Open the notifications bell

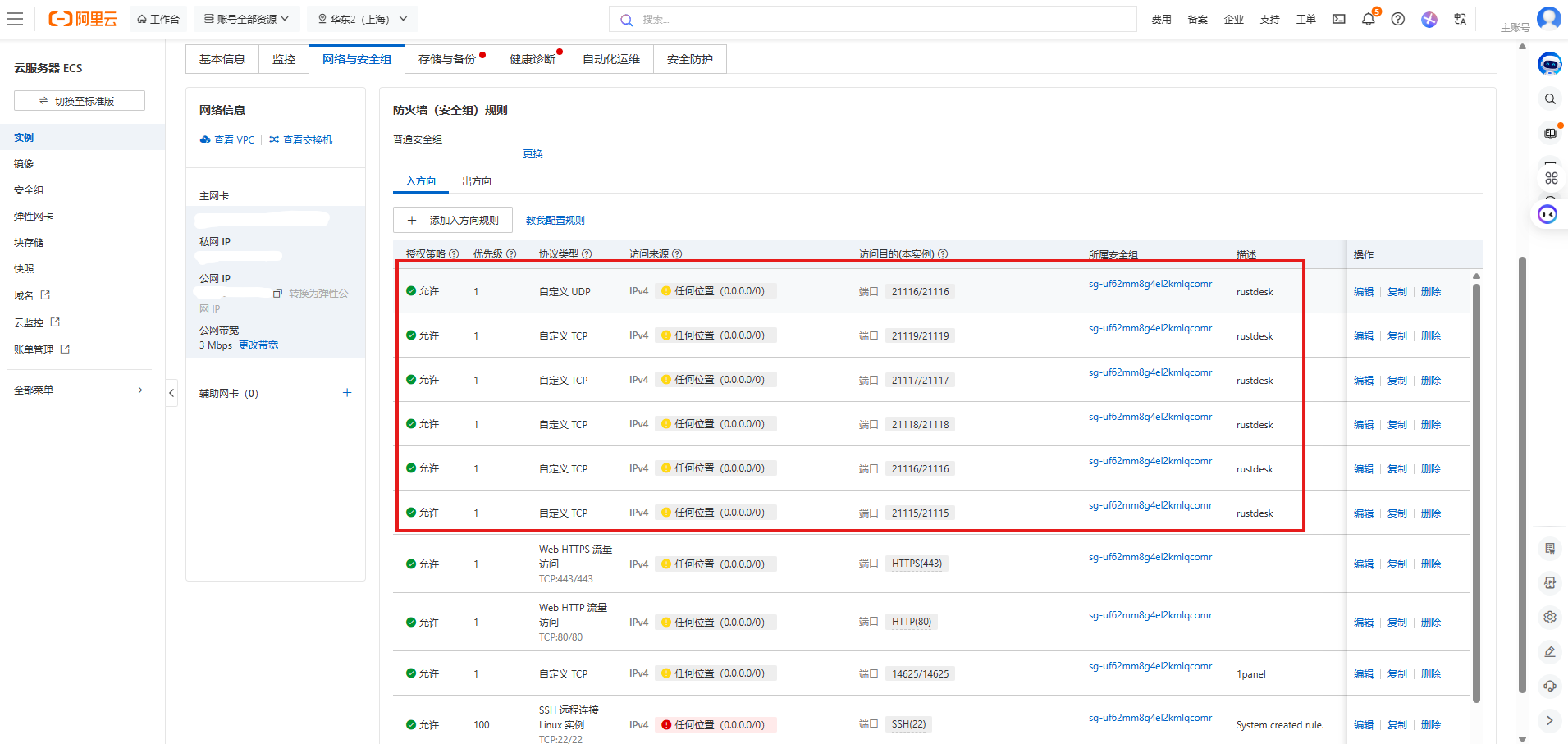(1368, 19)
